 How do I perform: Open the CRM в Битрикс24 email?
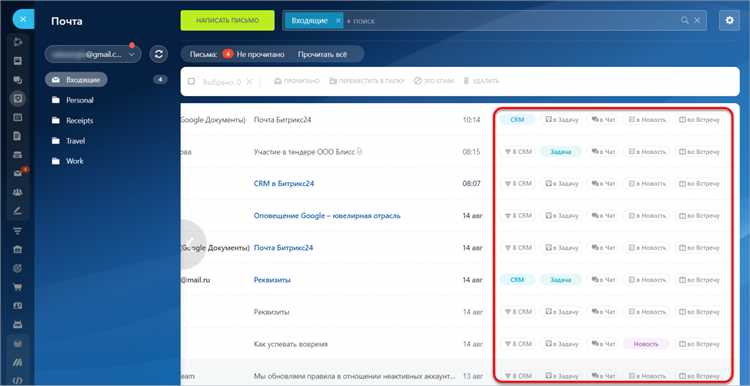coord(284,184)
